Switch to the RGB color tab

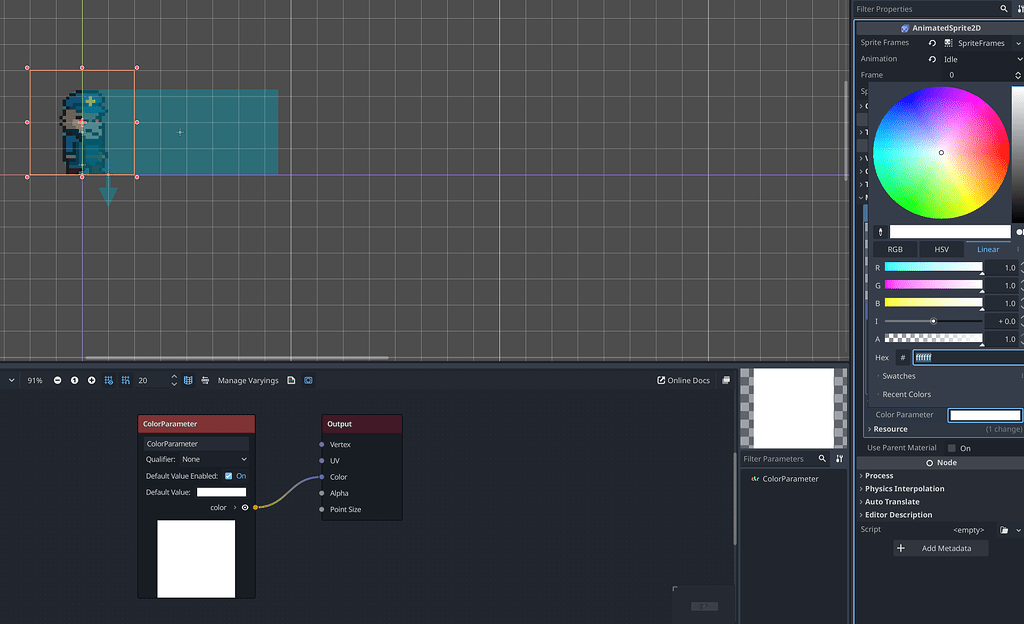point(895,248)
